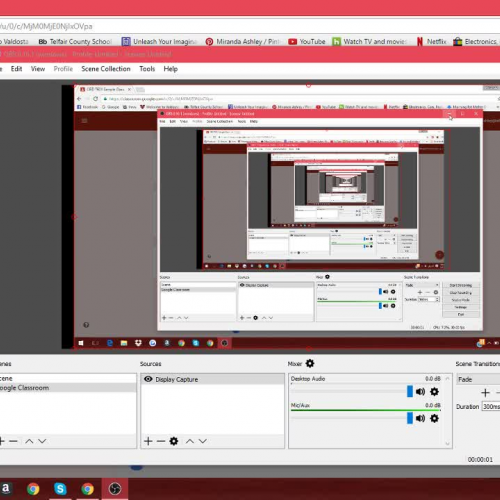Image resolution: width=500 pixels, height=500 pixels.
Task: Open the Miranda Ashley Pinterest bookmark
Action: [243, 42]
